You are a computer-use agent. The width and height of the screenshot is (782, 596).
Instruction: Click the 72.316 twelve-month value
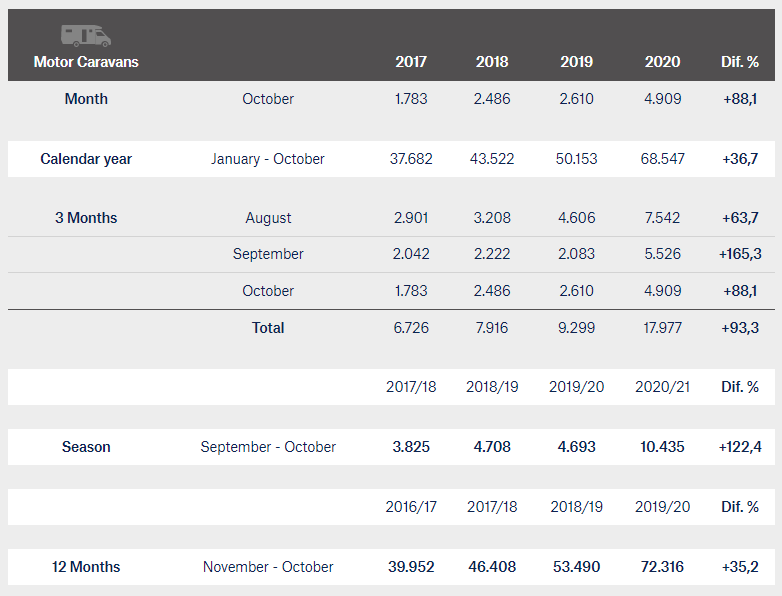[662, 567]
